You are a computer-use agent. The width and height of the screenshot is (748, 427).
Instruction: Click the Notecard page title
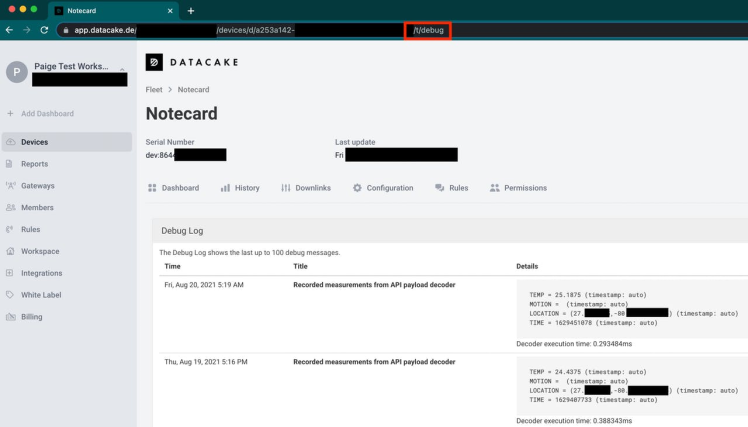(181, 114)
